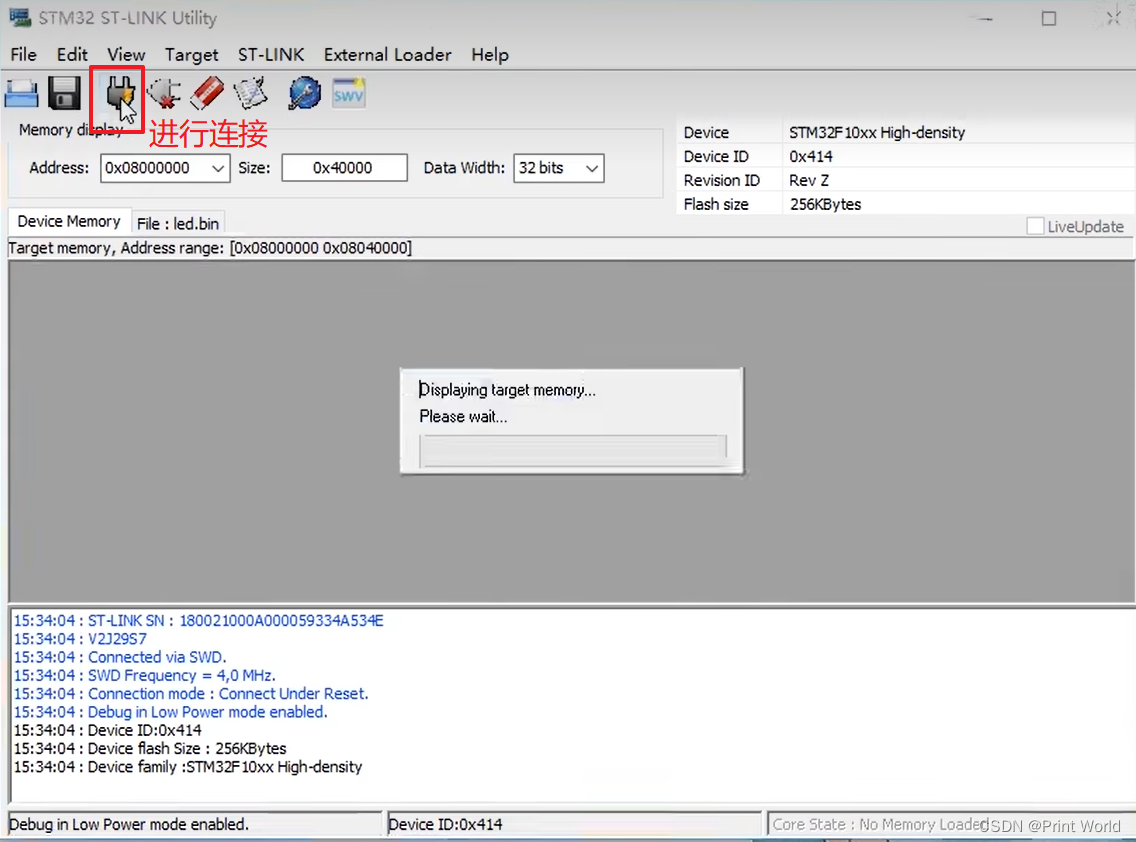The width and height of the screenshot is (1136, 842).
Task: Click the ST-LINK SN log line
Action: point(199,621)
